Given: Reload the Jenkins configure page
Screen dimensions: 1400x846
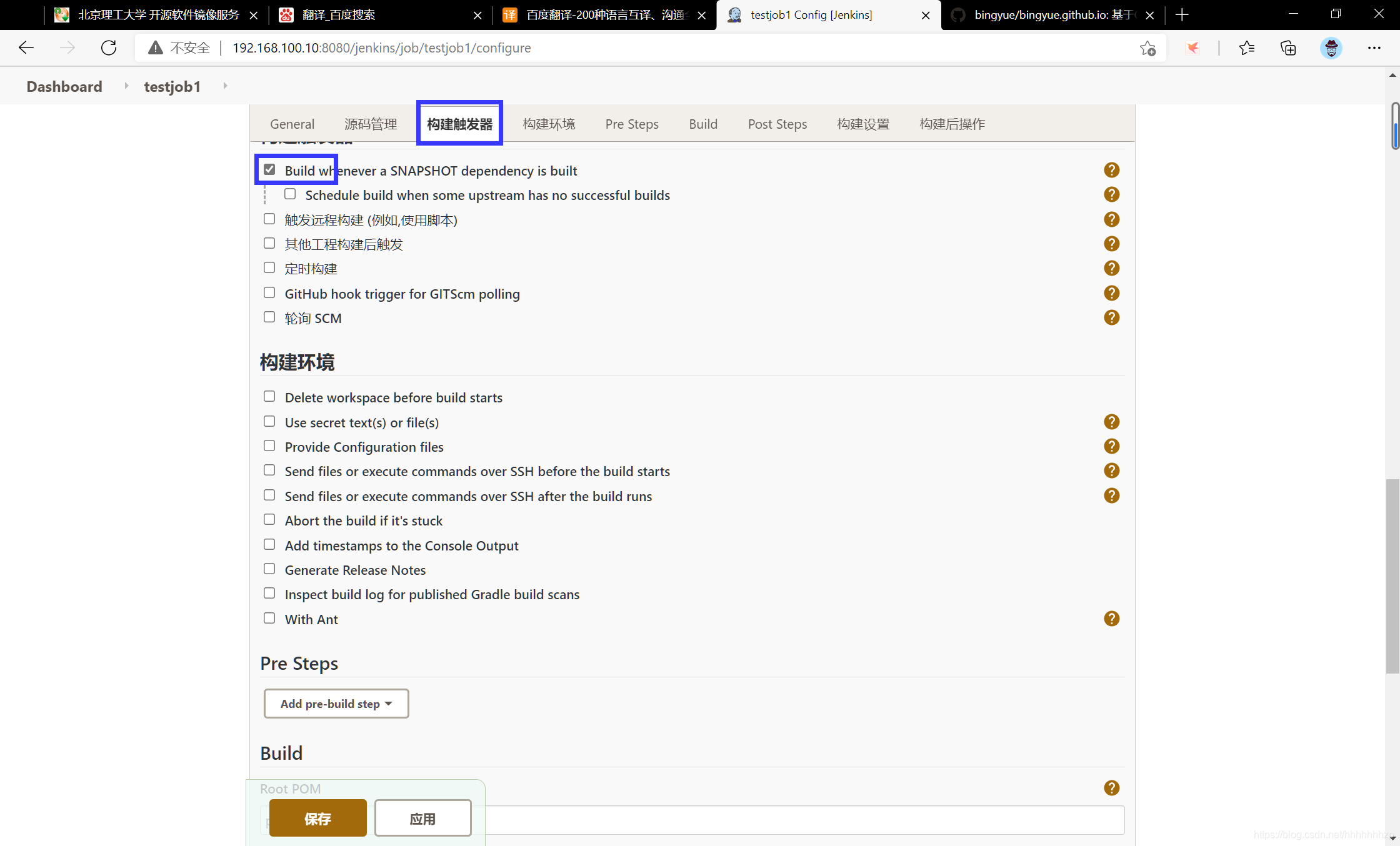Looking at the screenshot, I should (109, 47).
